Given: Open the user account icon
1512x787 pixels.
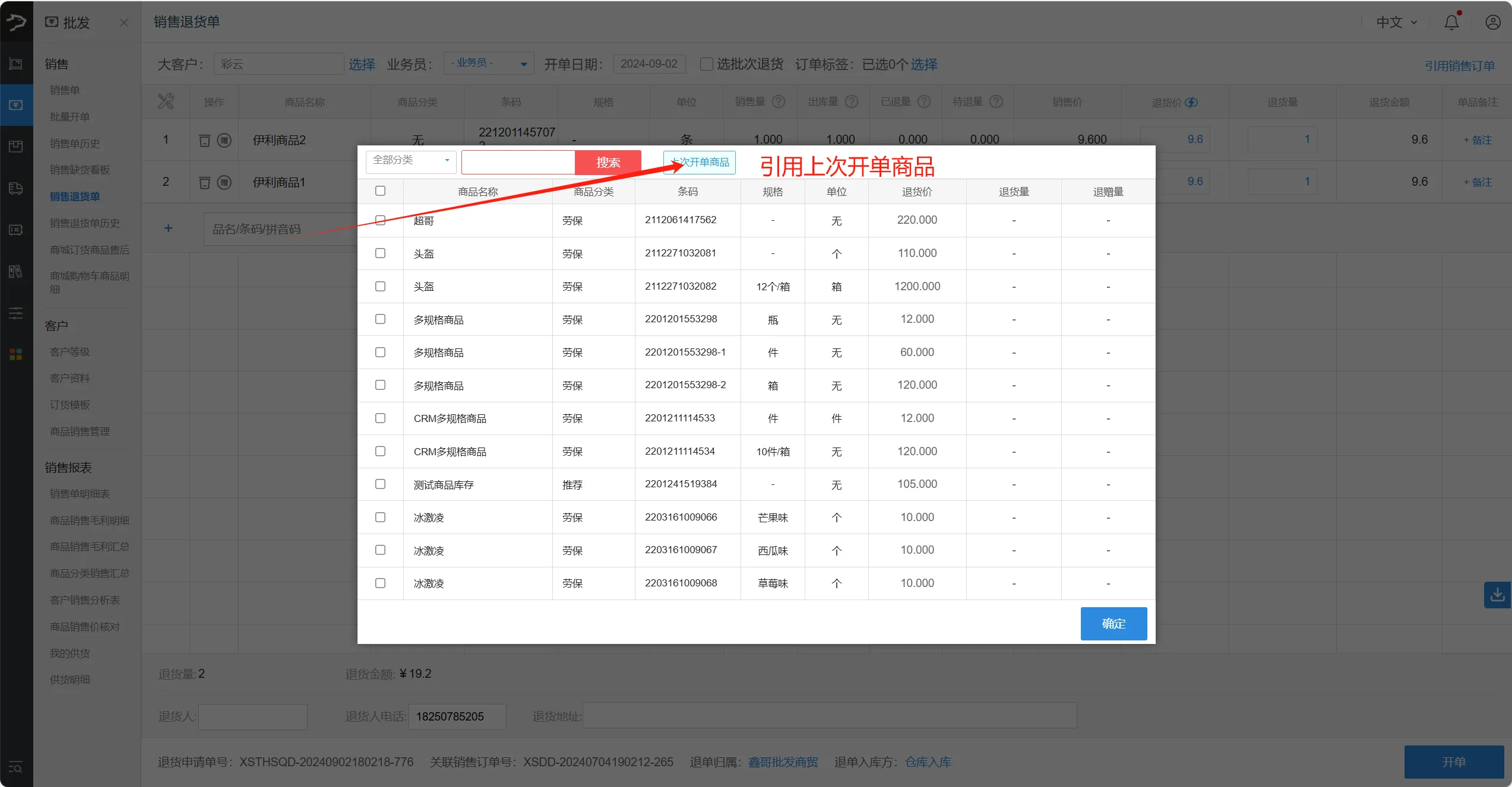Looking at the screenshot, I should 1492,23.
